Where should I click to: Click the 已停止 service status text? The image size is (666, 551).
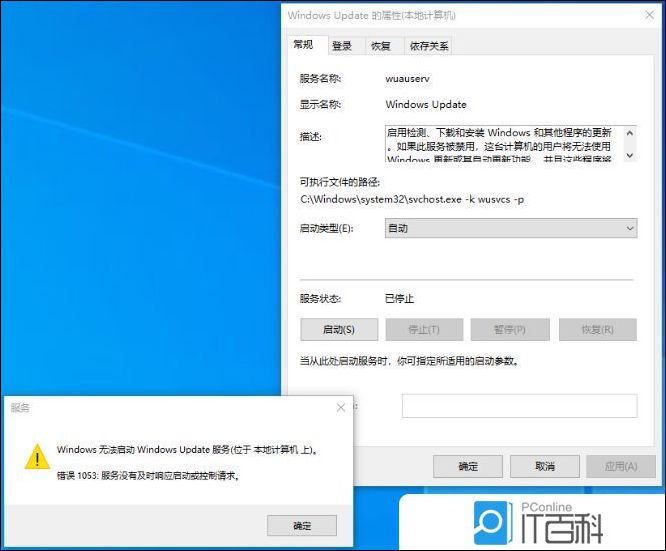tap(399, 299)
